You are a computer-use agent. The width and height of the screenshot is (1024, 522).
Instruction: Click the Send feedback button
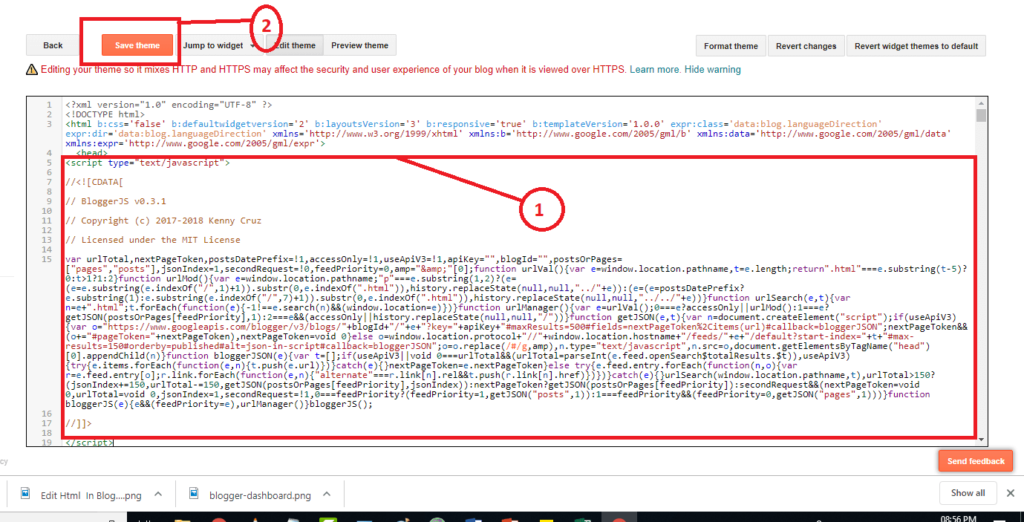point(976,461)
